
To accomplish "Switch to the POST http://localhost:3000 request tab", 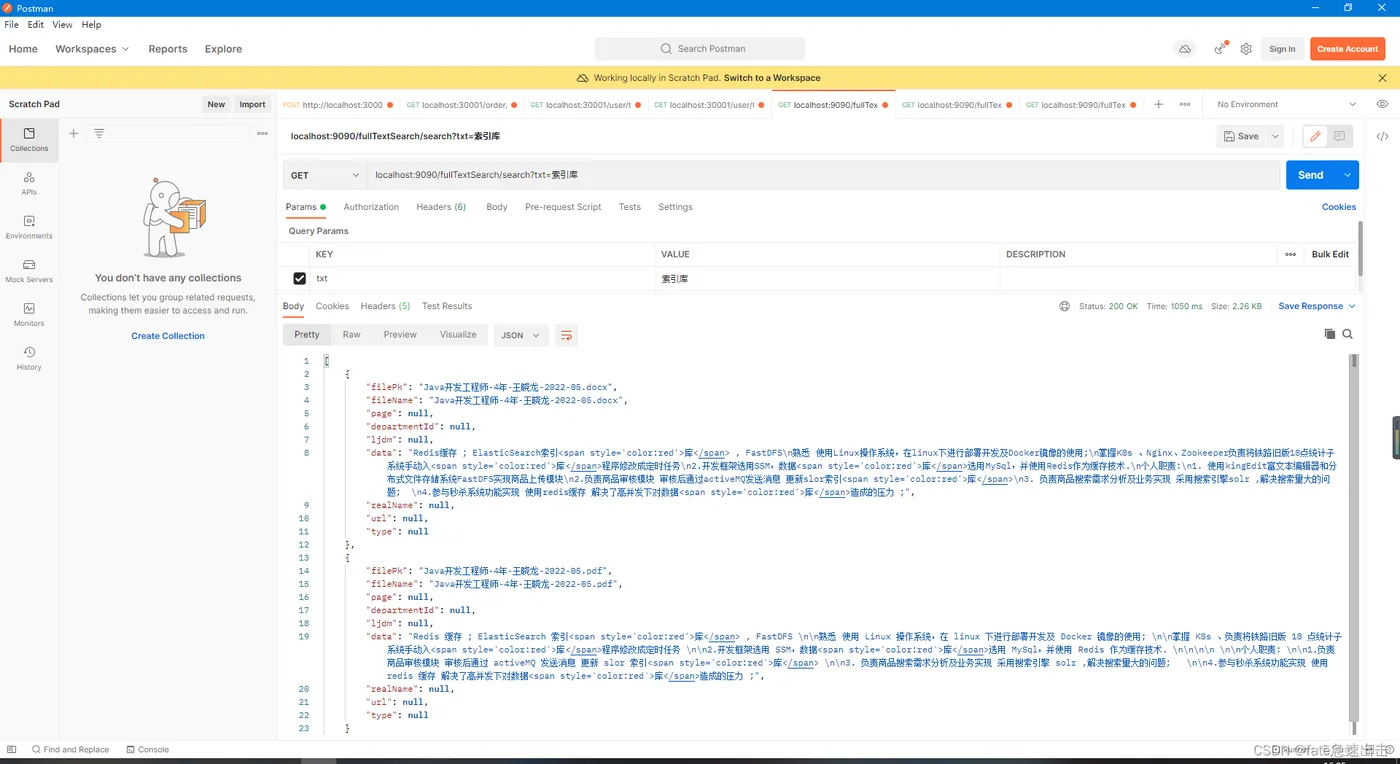I will click(x=338, y=104).
